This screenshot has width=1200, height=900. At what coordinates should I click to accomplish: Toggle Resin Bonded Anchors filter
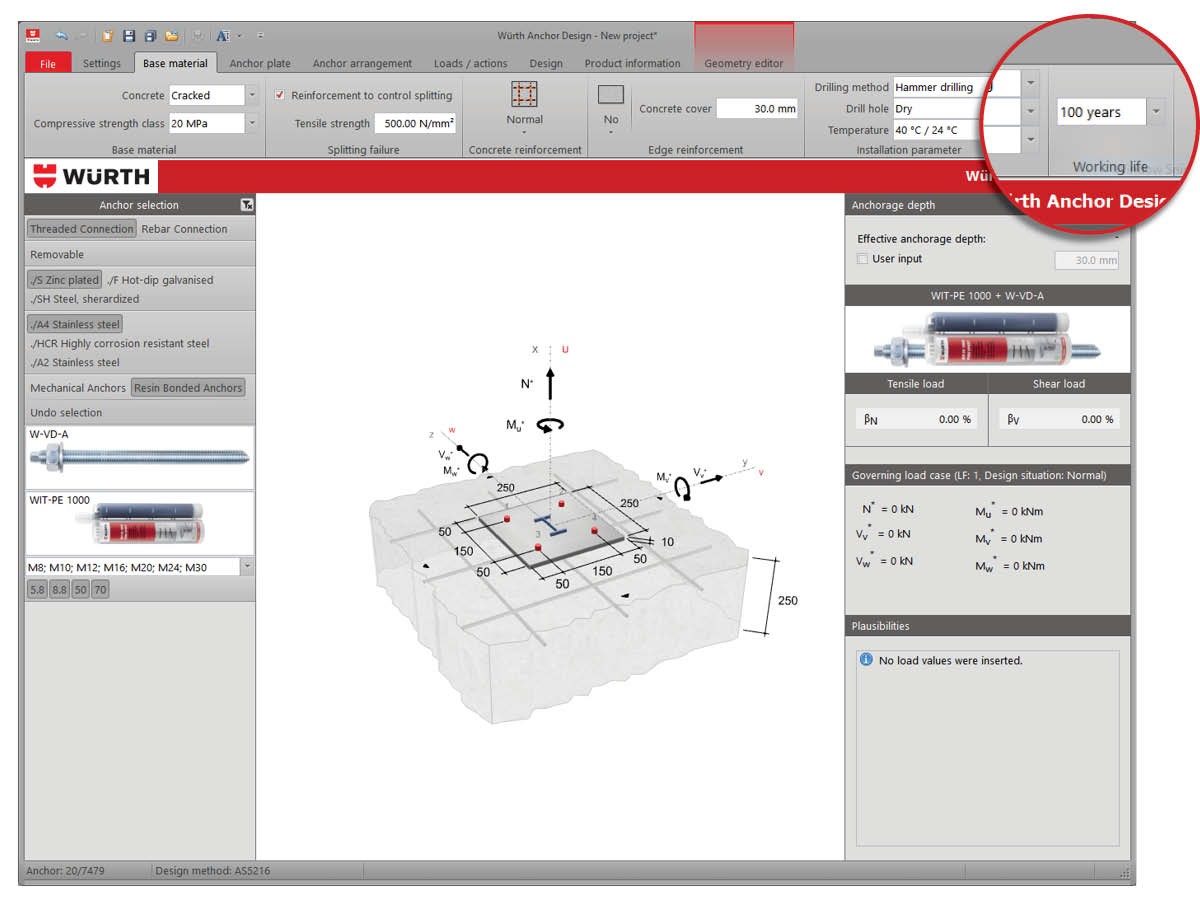coord(189,388)
